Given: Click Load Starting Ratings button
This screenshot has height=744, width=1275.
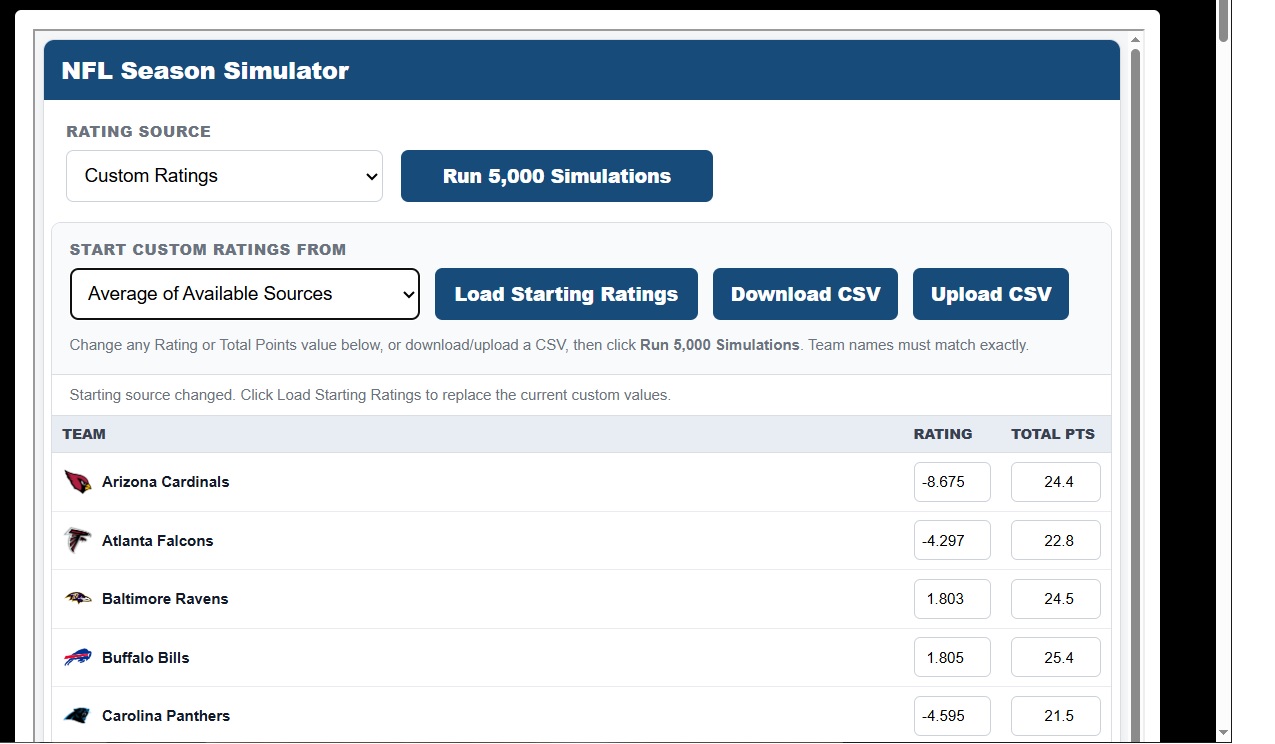Looking at the screenshot, I should coord(566,294).
